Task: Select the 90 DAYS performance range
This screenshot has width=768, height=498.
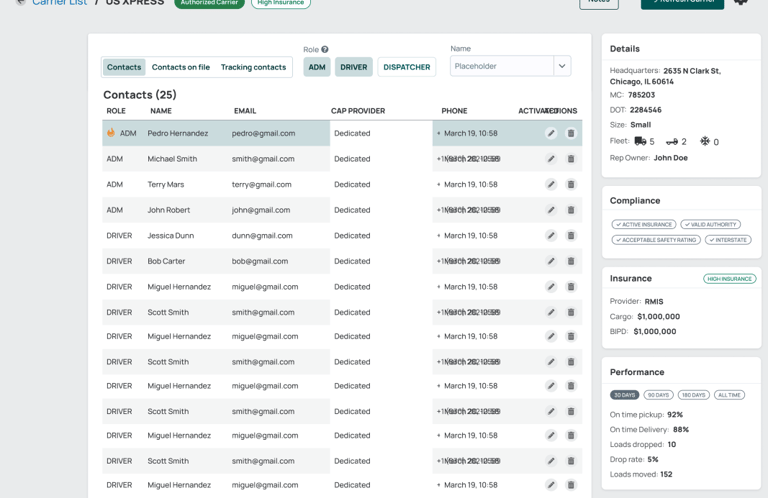Action: [658, 395]
